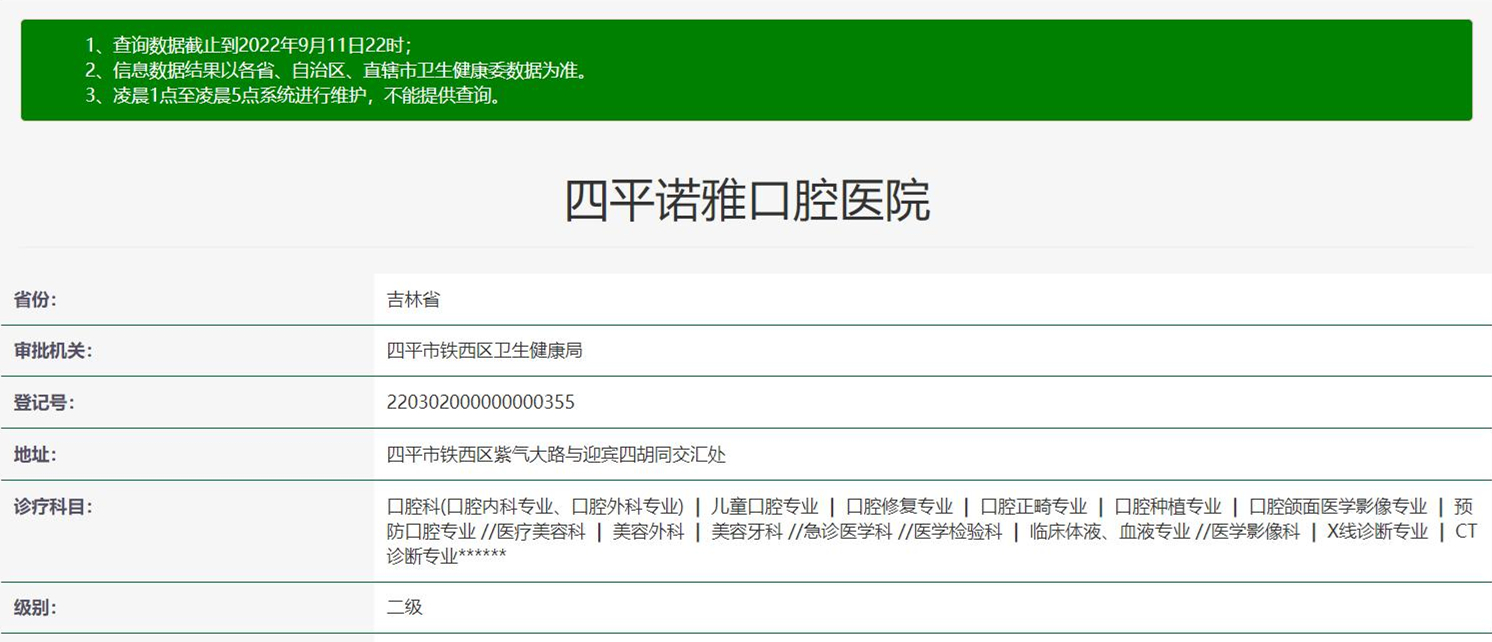Select the 二级 level value
This screenshot has height=642, width=1492.
(x=405, y=607)
